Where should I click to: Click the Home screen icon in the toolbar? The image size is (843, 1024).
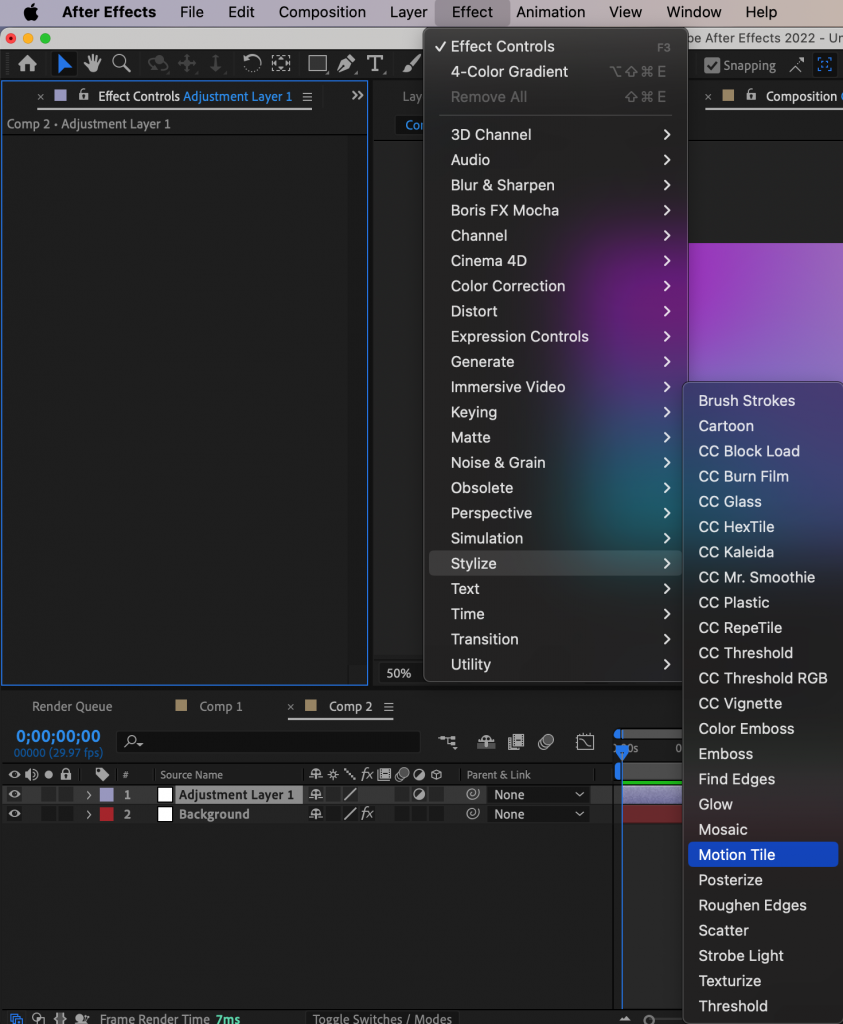tap(27, 64)
